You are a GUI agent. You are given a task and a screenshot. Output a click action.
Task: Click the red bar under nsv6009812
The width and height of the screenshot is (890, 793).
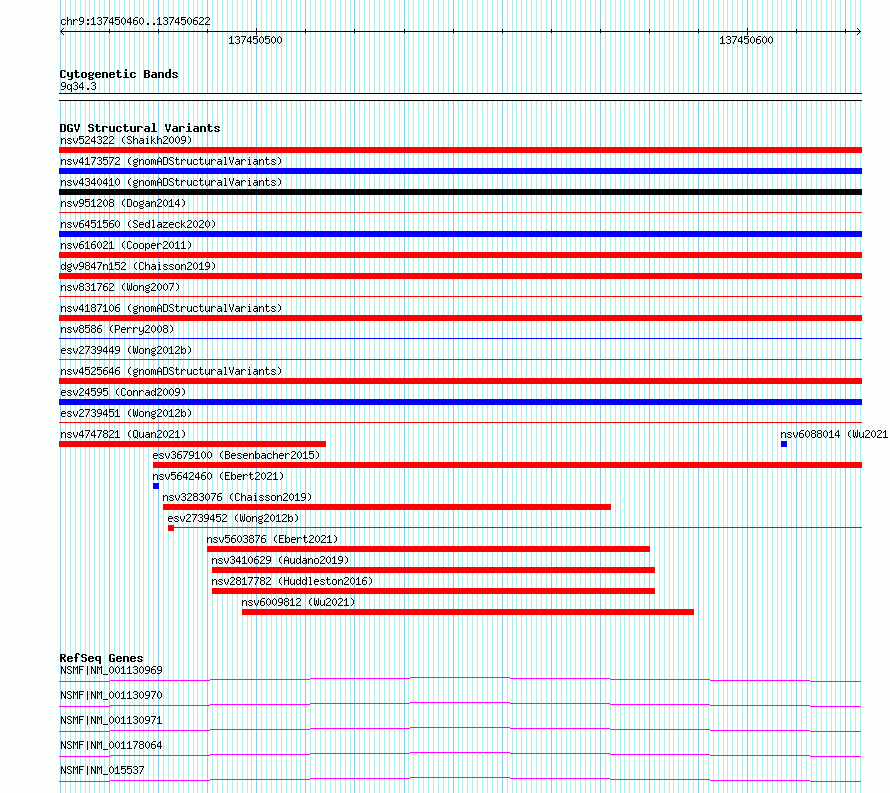tap(468, 612)
